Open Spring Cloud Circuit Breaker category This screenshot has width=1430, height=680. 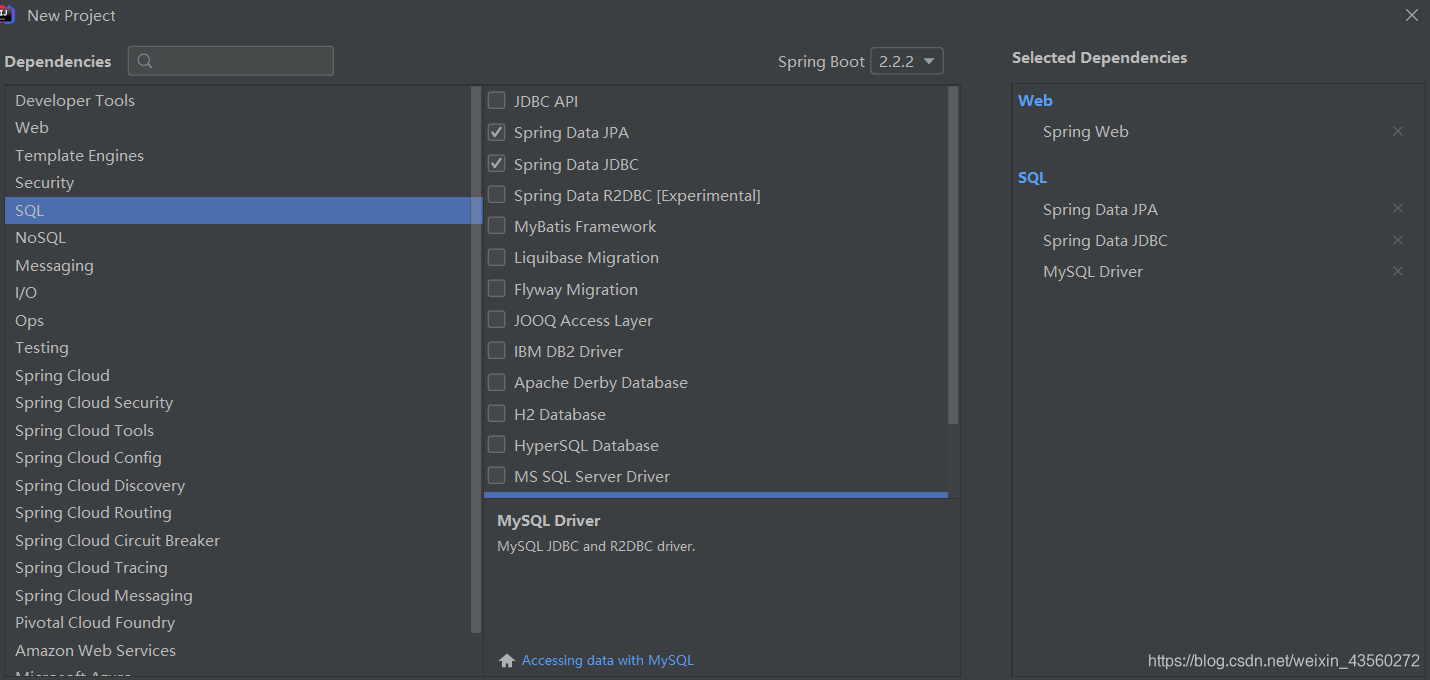point(238,540)
